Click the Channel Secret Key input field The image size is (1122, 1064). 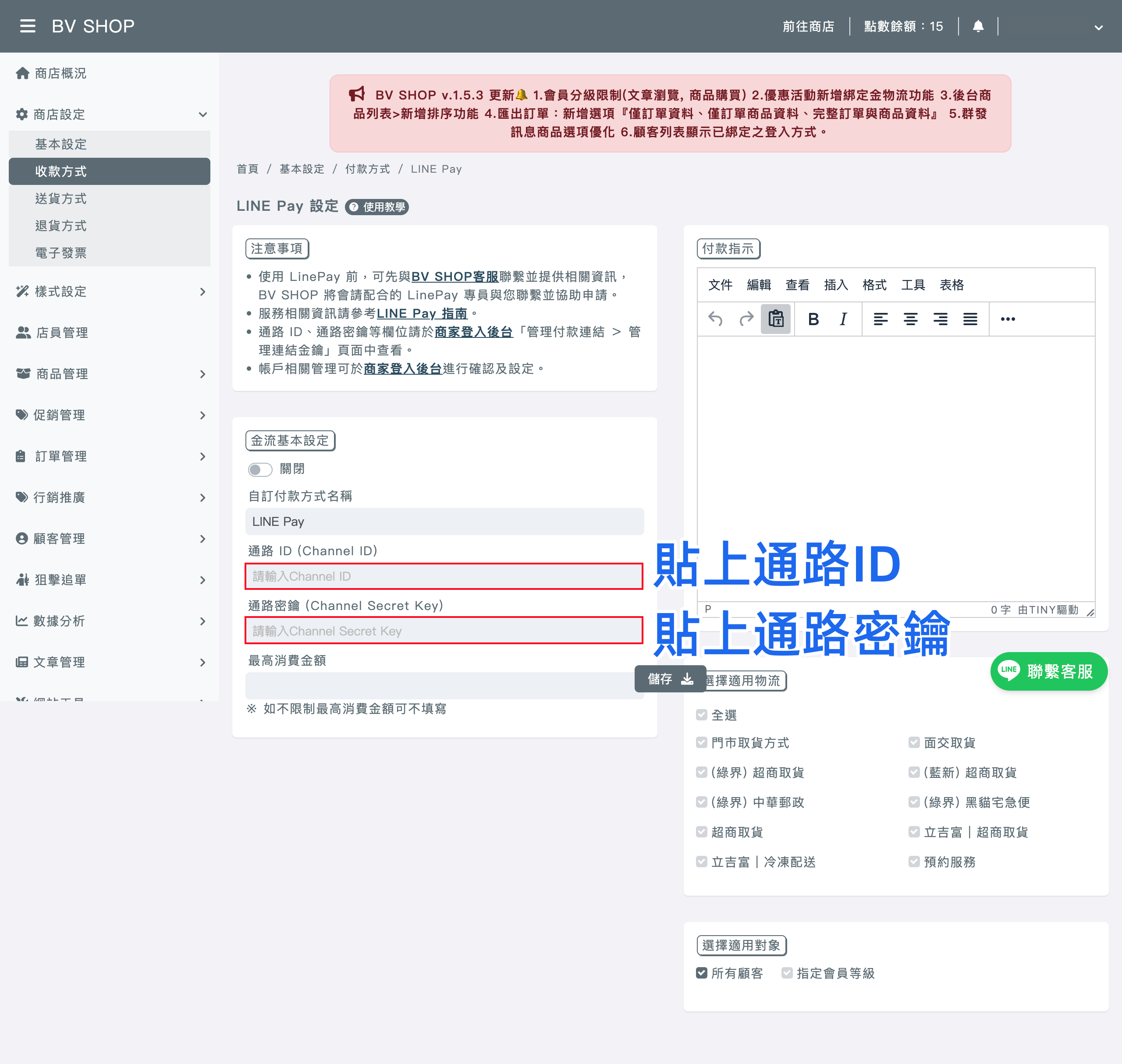[x=445, y=631]
